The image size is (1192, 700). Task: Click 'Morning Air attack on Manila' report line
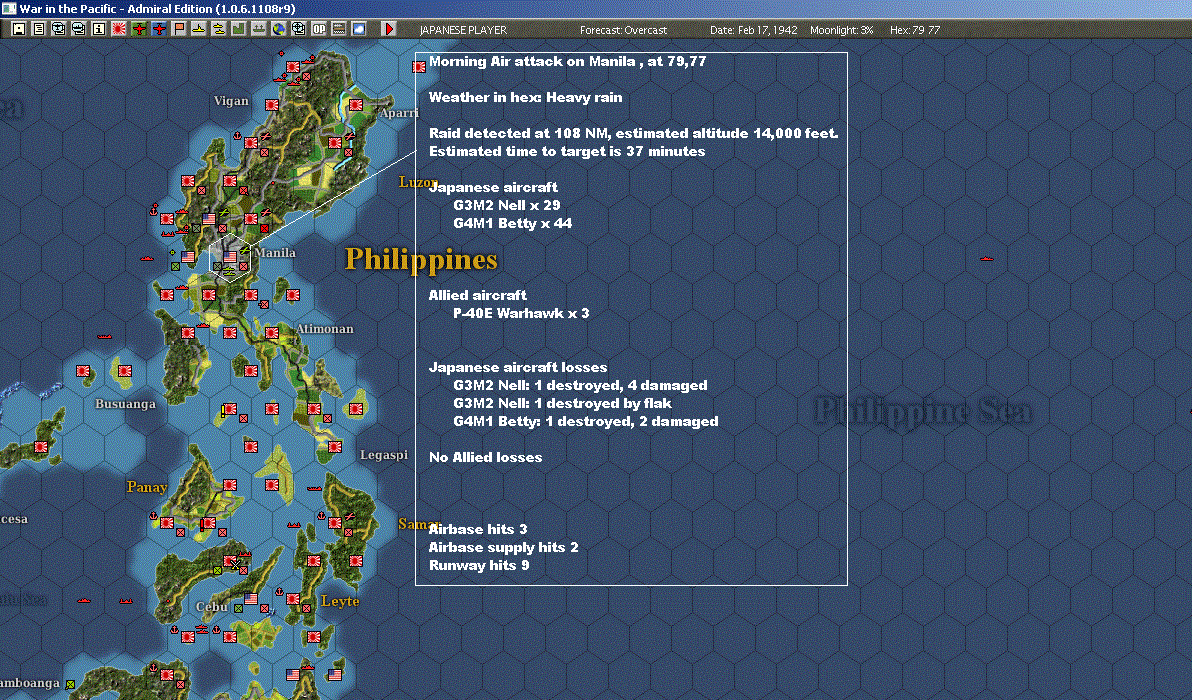(567, 62)
